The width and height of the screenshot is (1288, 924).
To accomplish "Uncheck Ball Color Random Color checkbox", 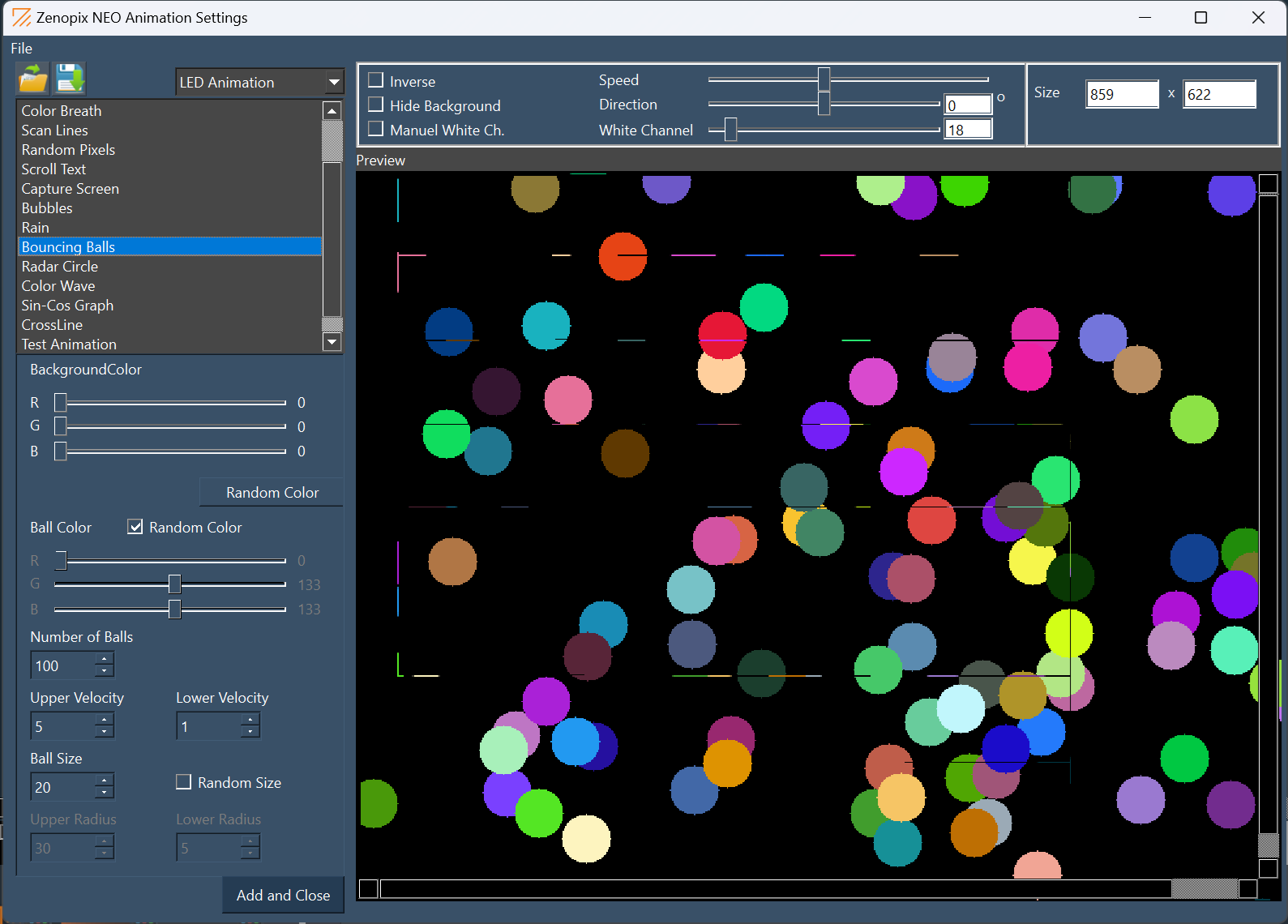I will pyautogui.click(x=135, y=527).
